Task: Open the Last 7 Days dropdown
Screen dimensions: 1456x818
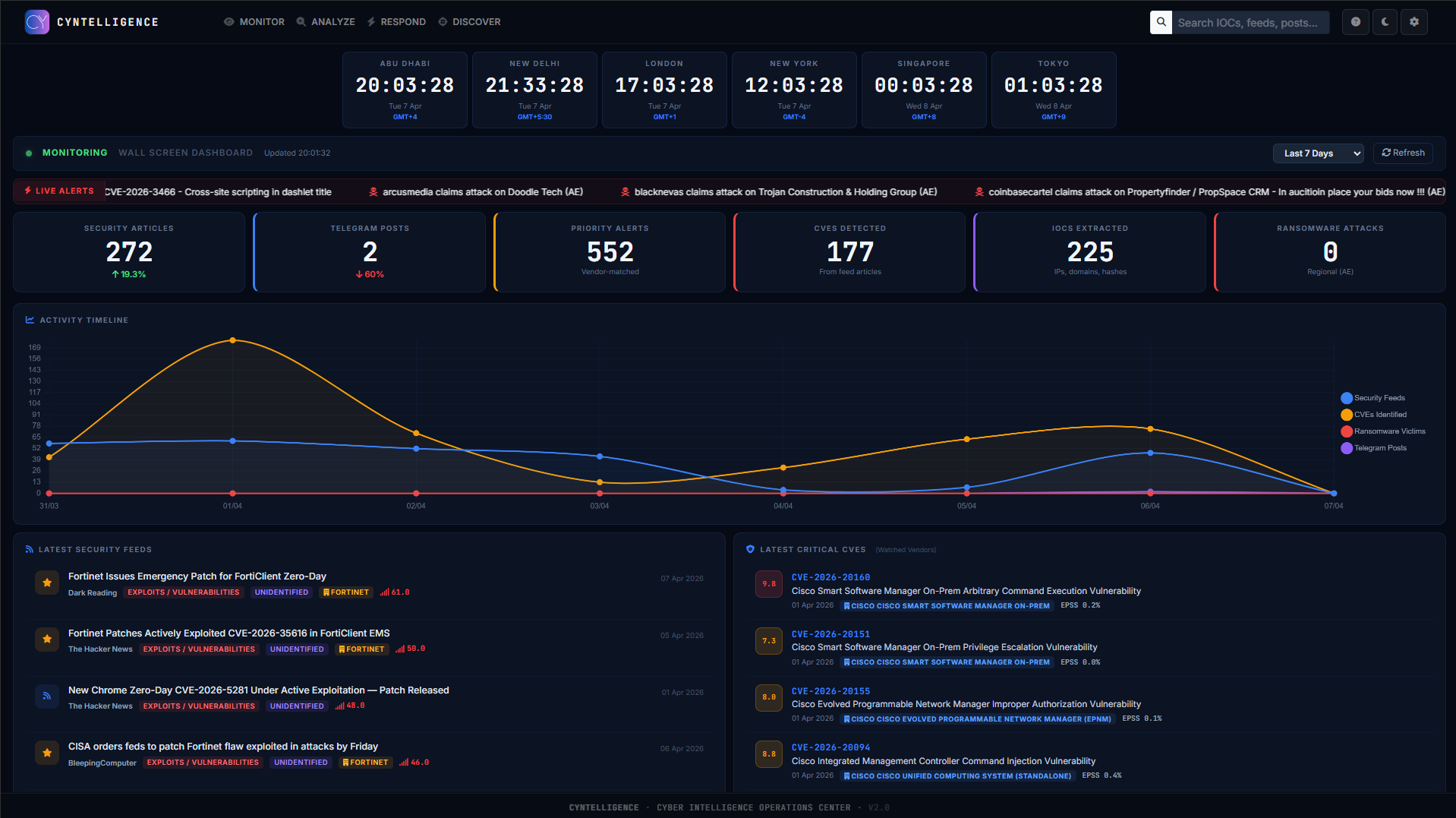Action: (x=1318, y=153)
